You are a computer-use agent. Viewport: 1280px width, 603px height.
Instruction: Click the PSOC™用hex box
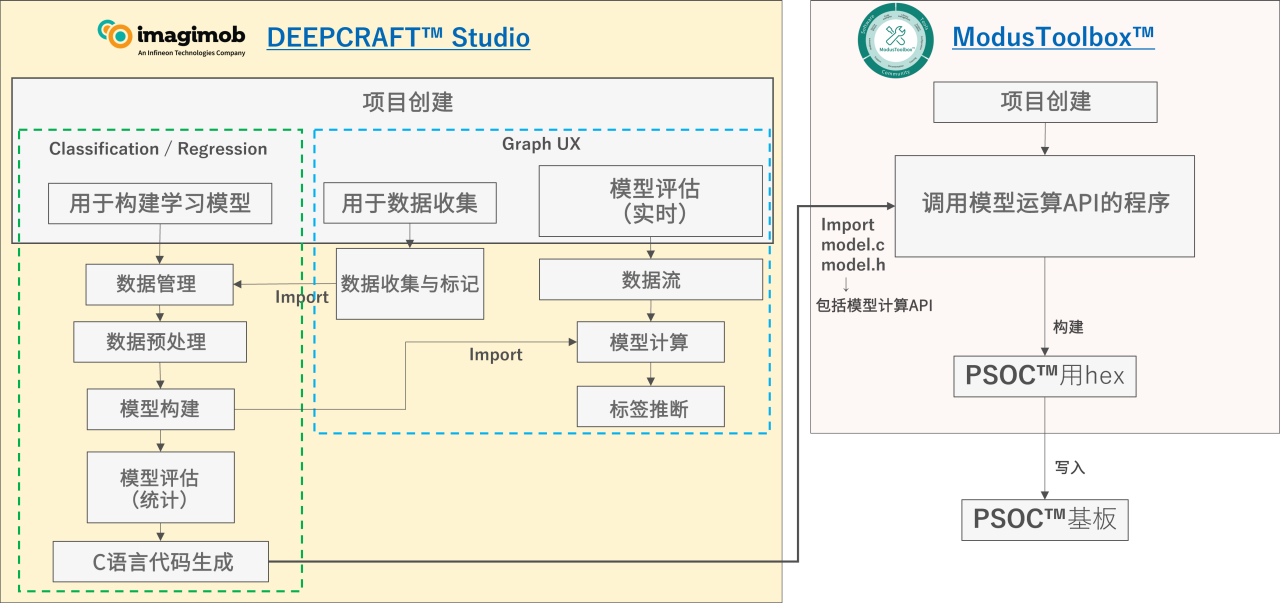tap(1045, 375)
